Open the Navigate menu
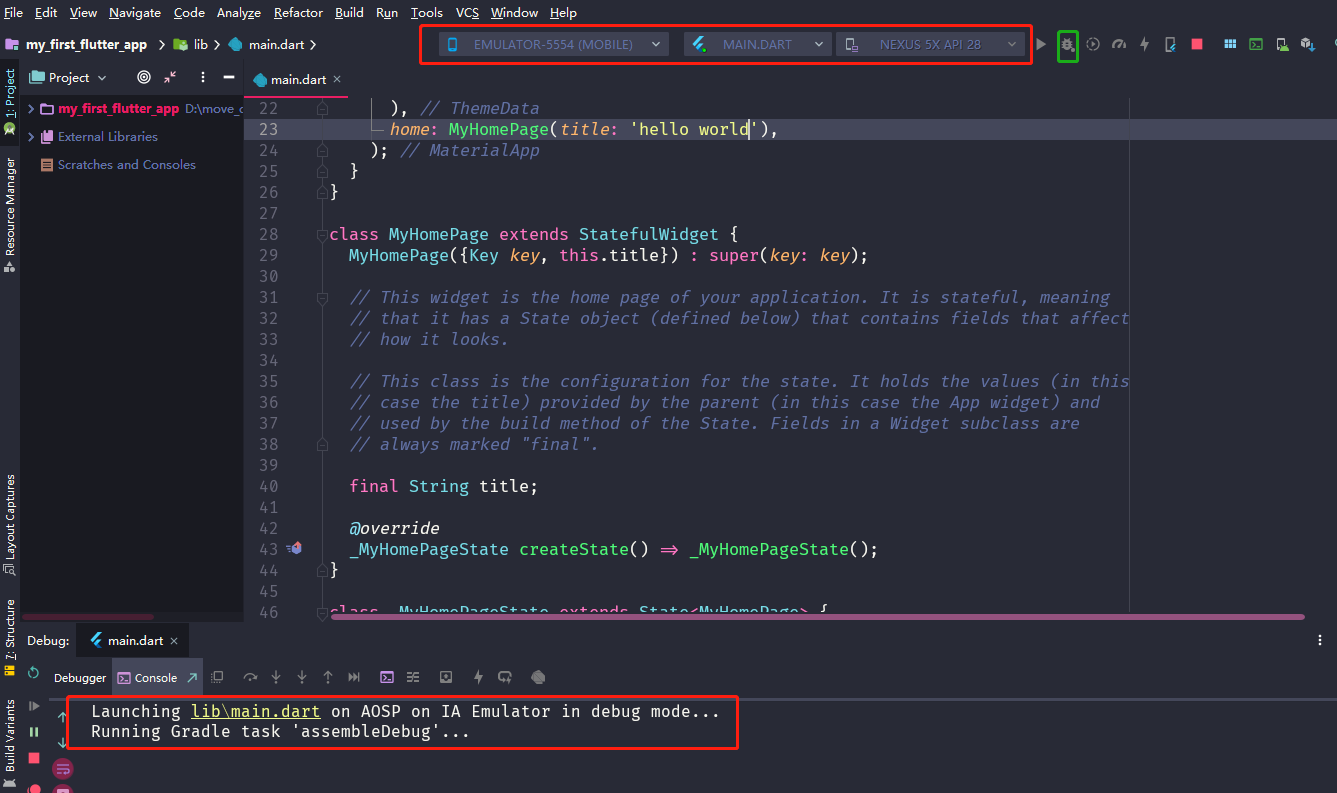Image resolution: width=1337 pixels, height=793 pixels. click(x=135, y=12)
